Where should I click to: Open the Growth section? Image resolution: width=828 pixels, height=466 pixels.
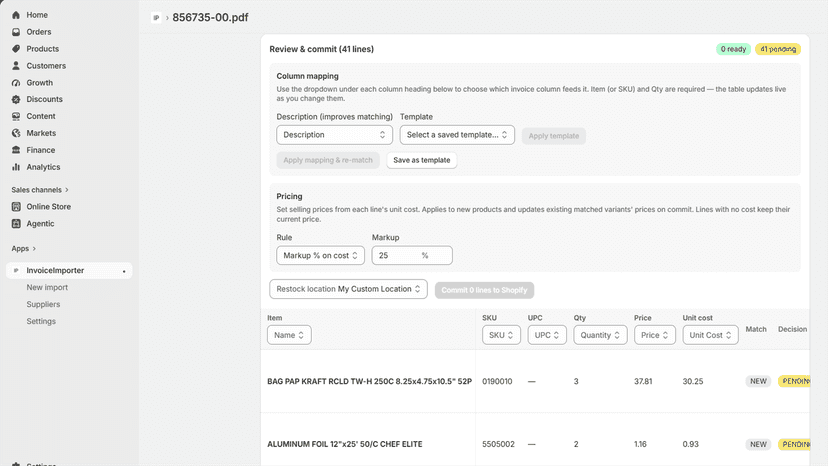(x=40, y=82)
